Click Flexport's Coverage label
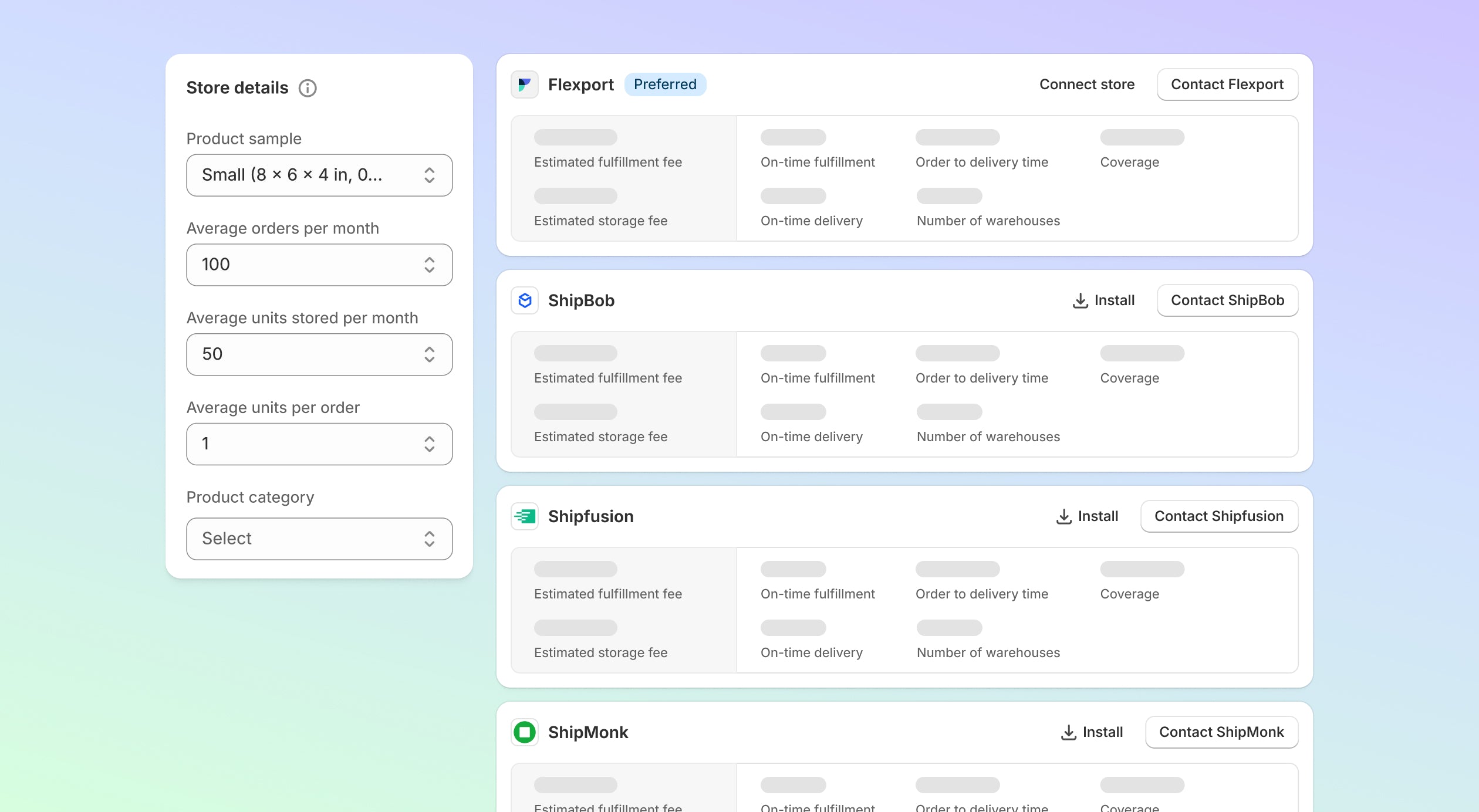 [1129, 162]
